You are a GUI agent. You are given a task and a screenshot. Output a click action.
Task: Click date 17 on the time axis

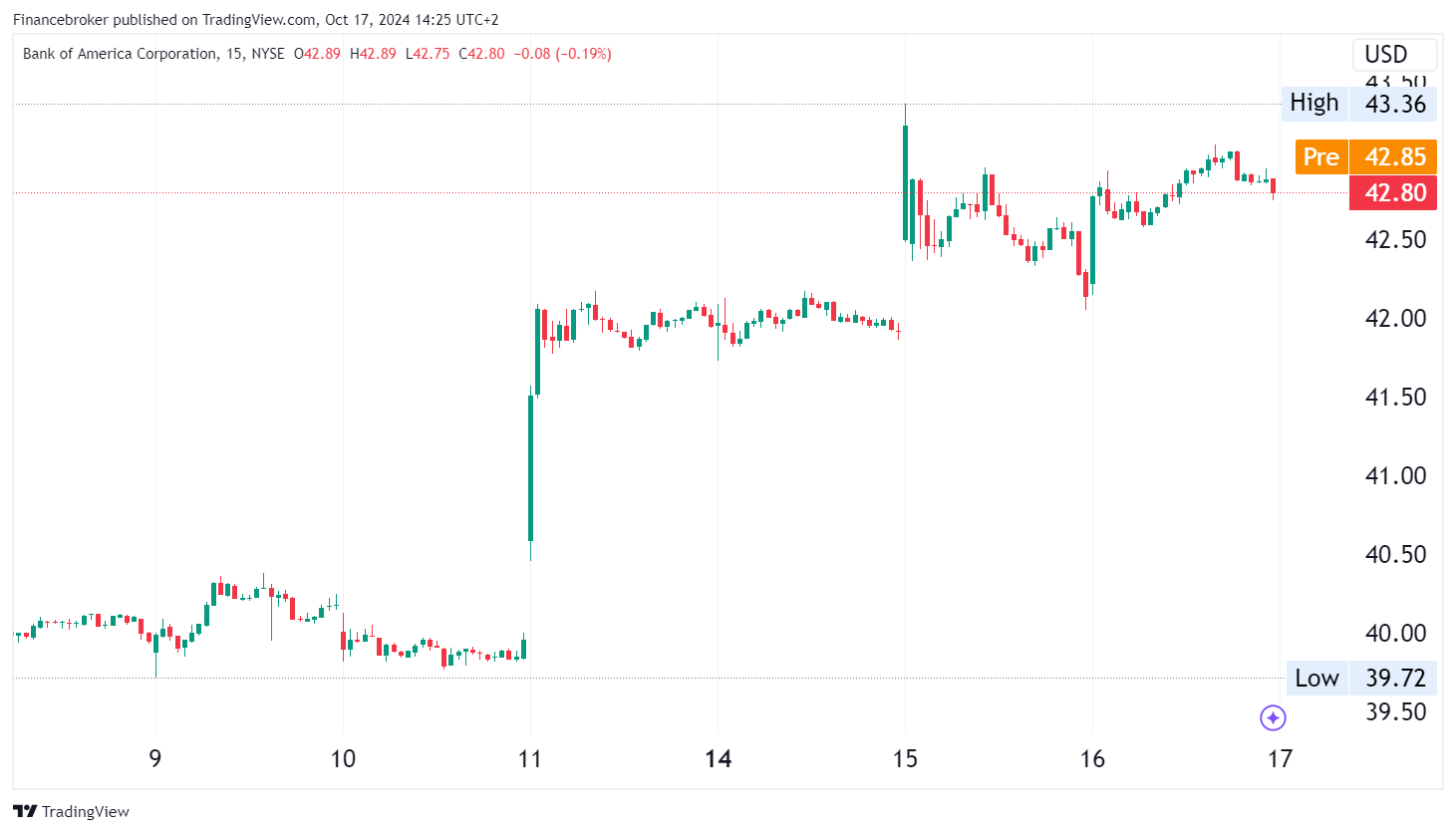point(1280,759)
